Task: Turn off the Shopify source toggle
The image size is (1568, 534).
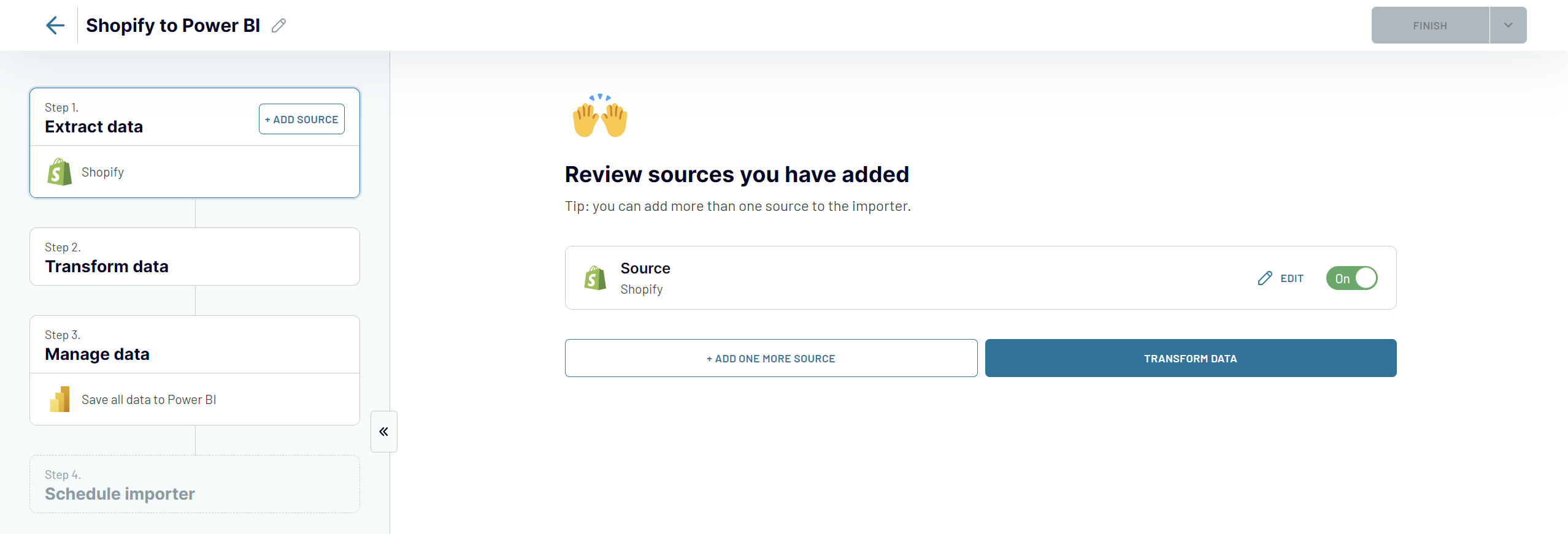Action: (x=1351, y=278)
